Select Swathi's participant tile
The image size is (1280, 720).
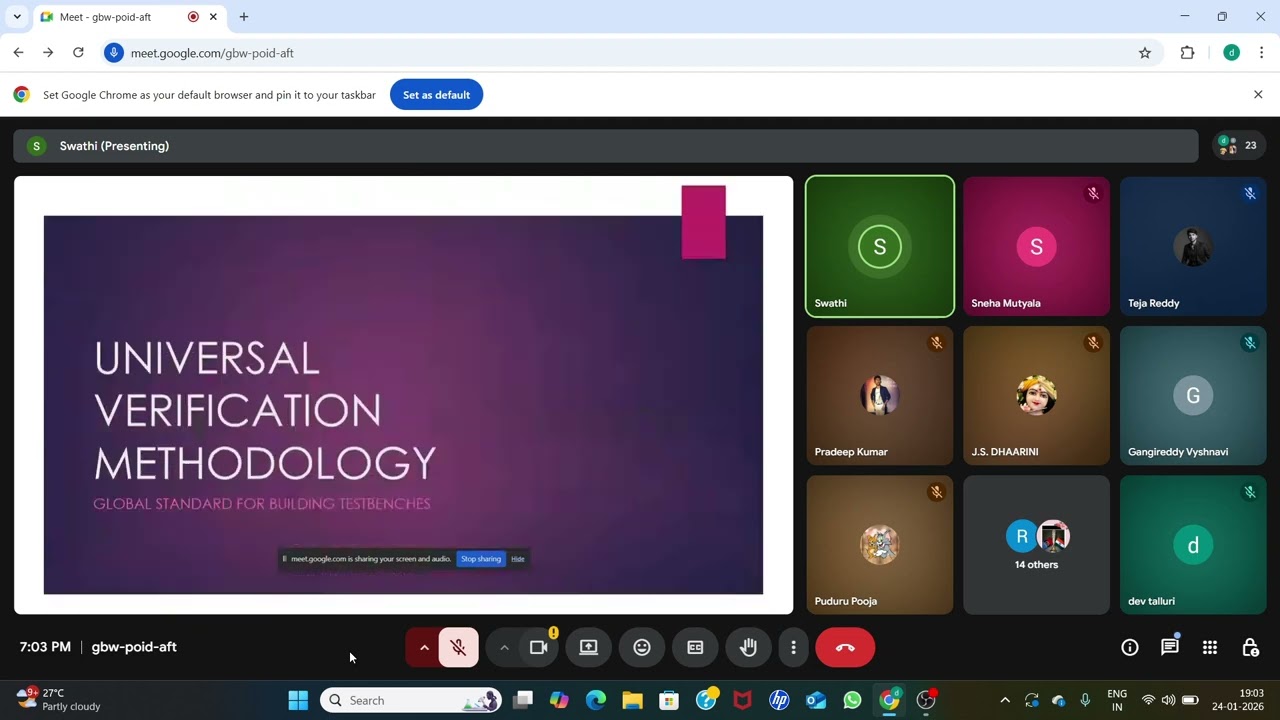point(880,246)
